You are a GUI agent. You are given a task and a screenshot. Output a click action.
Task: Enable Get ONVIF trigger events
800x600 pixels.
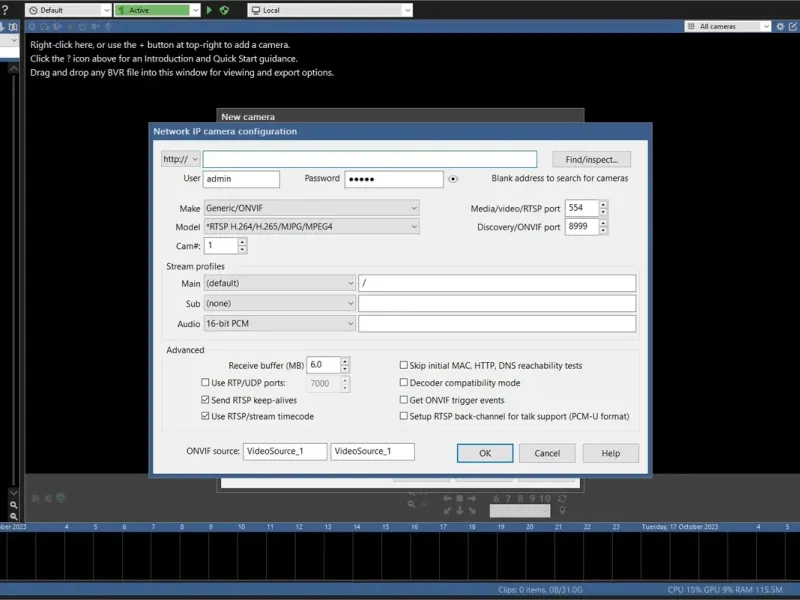point(404,400)
